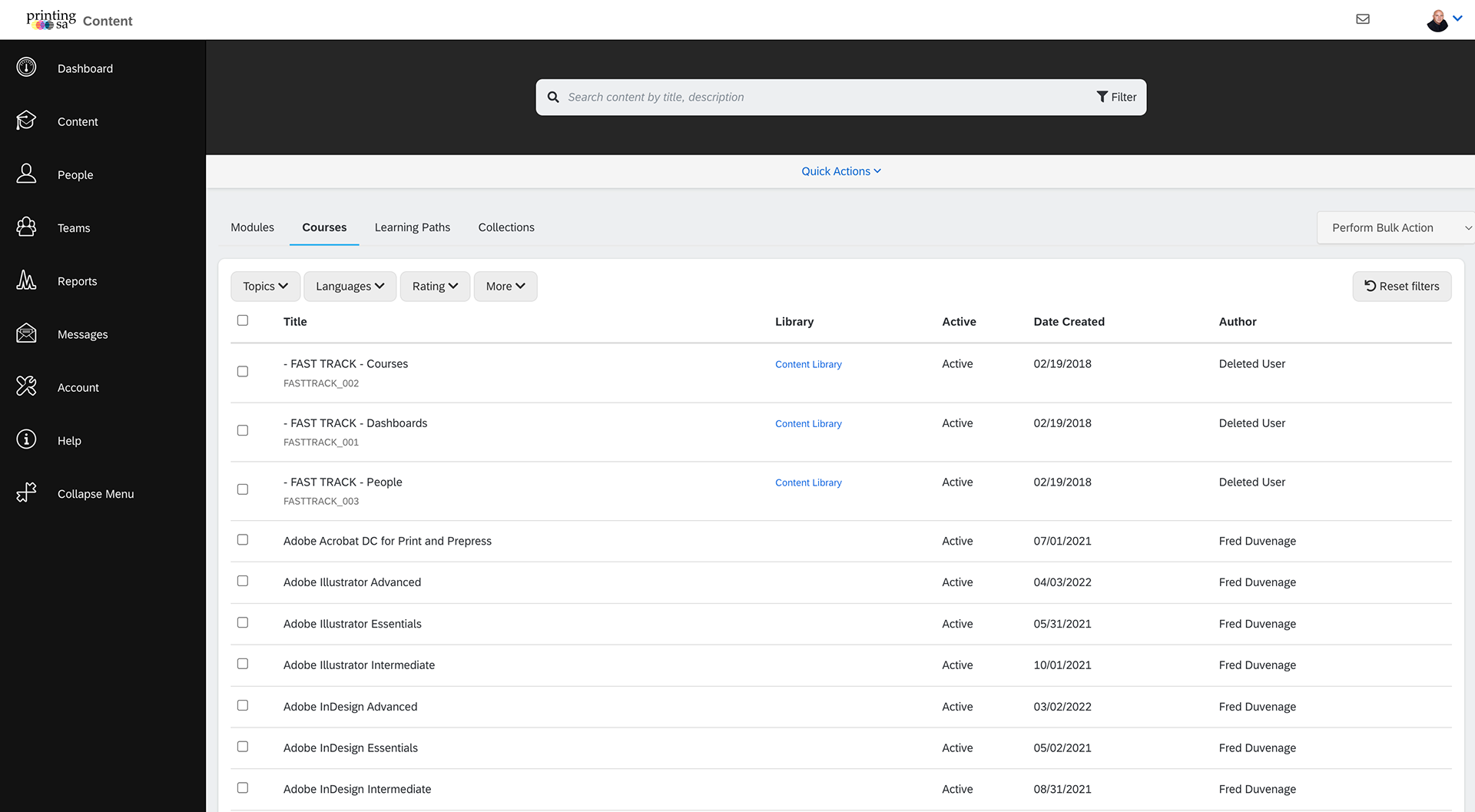Check Adobe Illustrator Intermediate row checkbox
1475x812 pixels.
click(x=243, y=664)
